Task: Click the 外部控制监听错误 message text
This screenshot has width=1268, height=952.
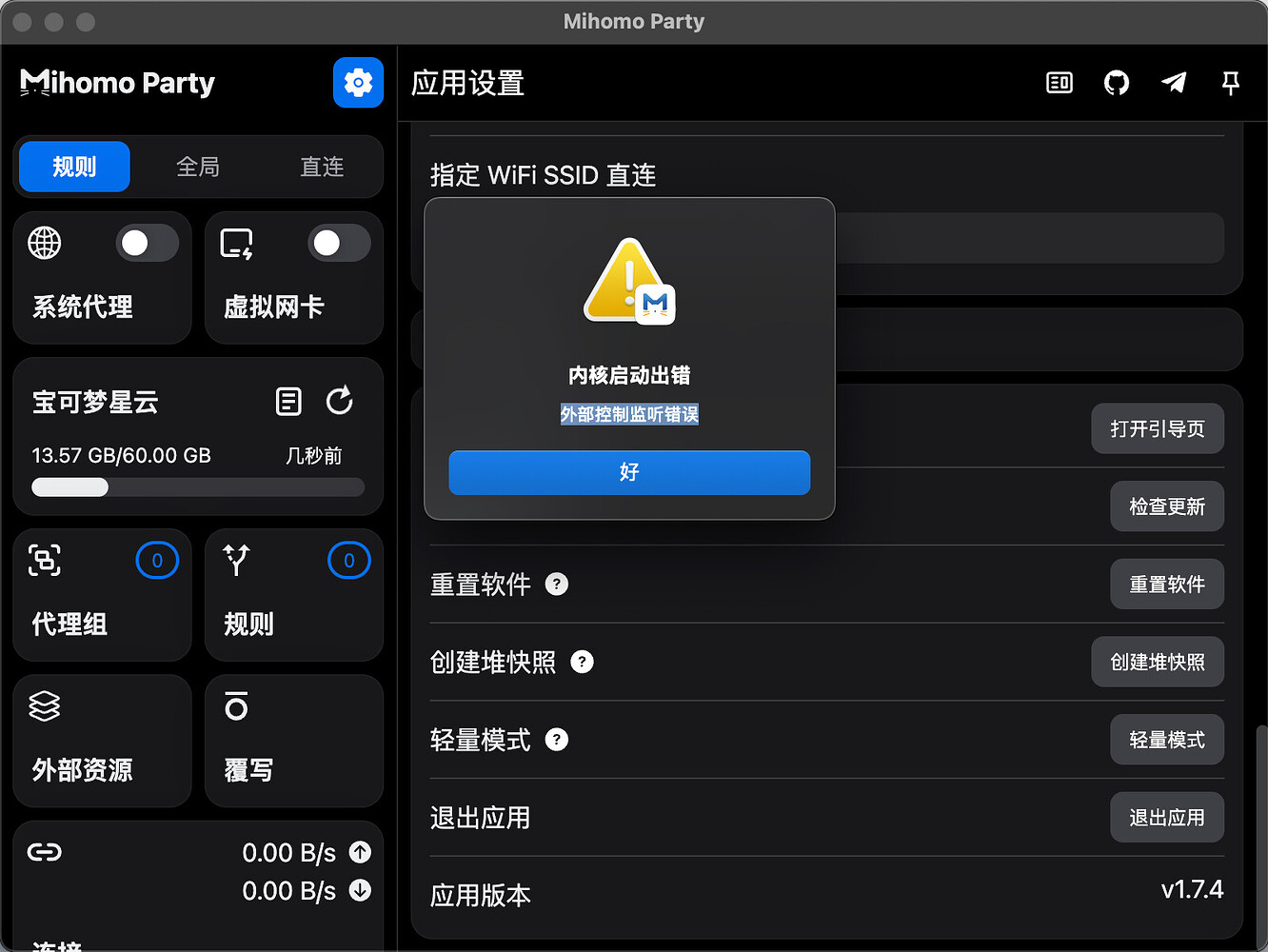Action: point(629,414)
